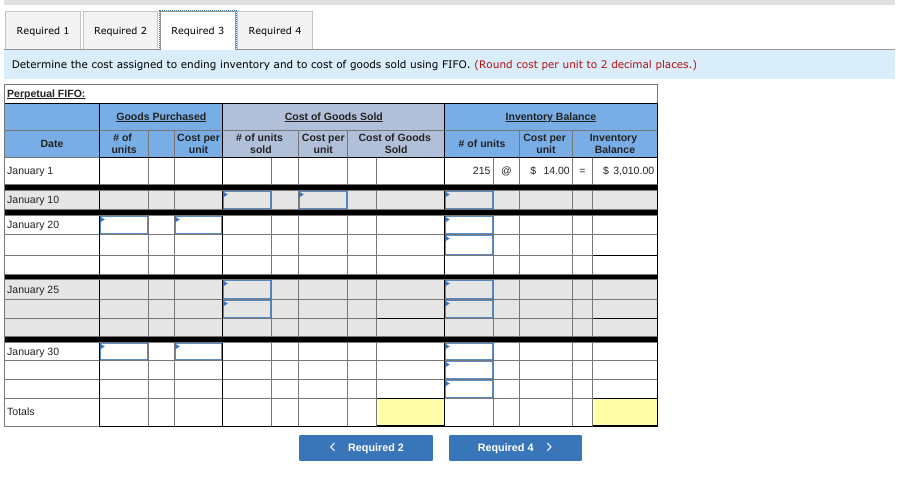Click January 20 first inventory units field
This screenshot has width=904, height=477.
[x=469, y=225]
